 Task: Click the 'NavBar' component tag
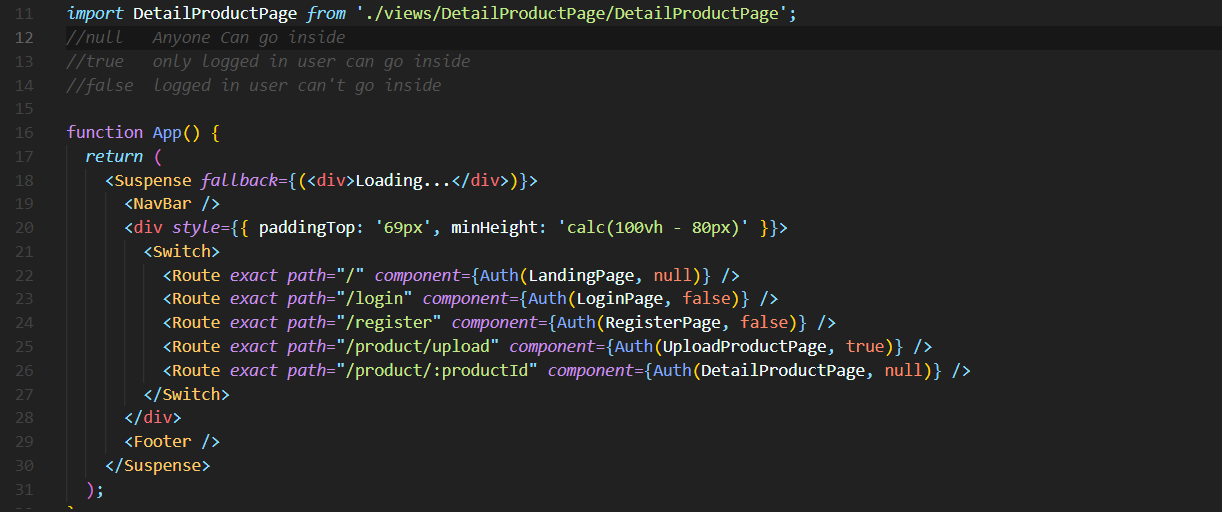(163, 205)
